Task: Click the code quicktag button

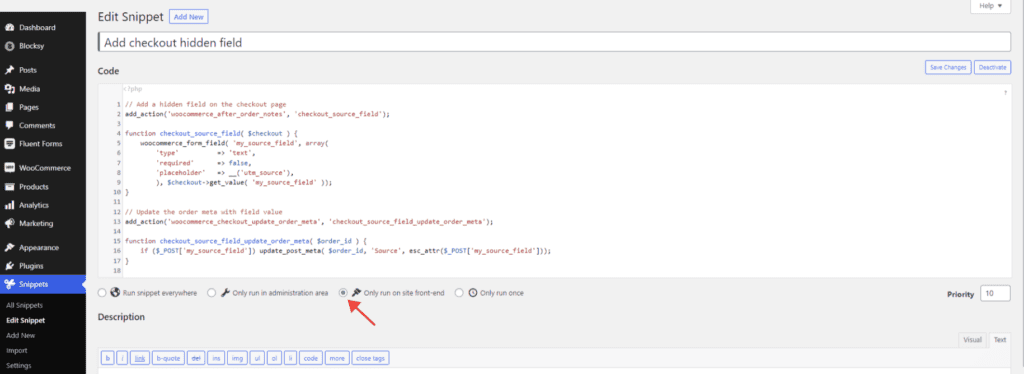Action: point(312,358)
